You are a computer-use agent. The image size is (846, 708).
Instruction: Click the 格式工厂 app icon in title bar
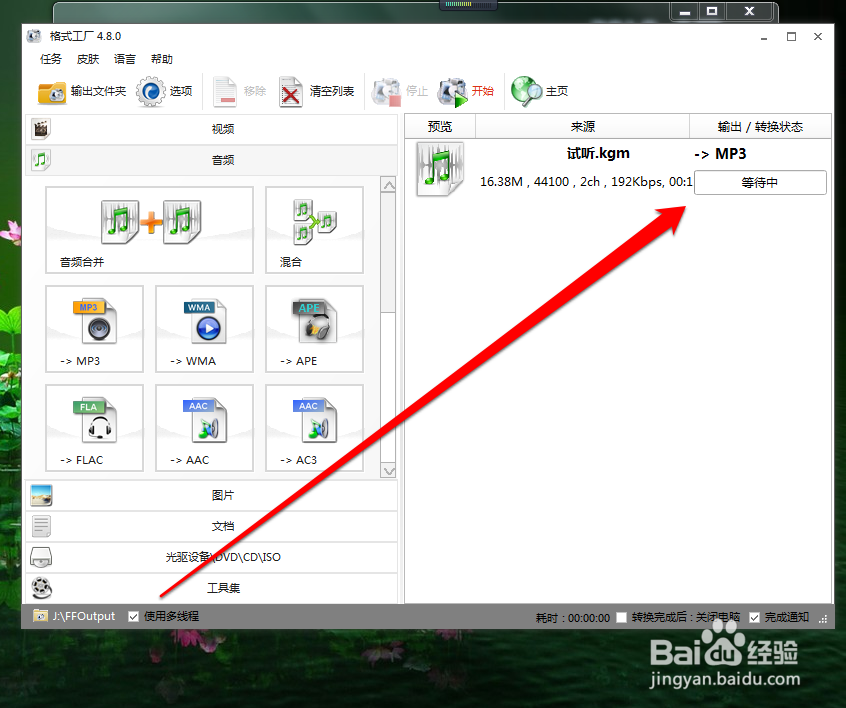pos(34,36)
